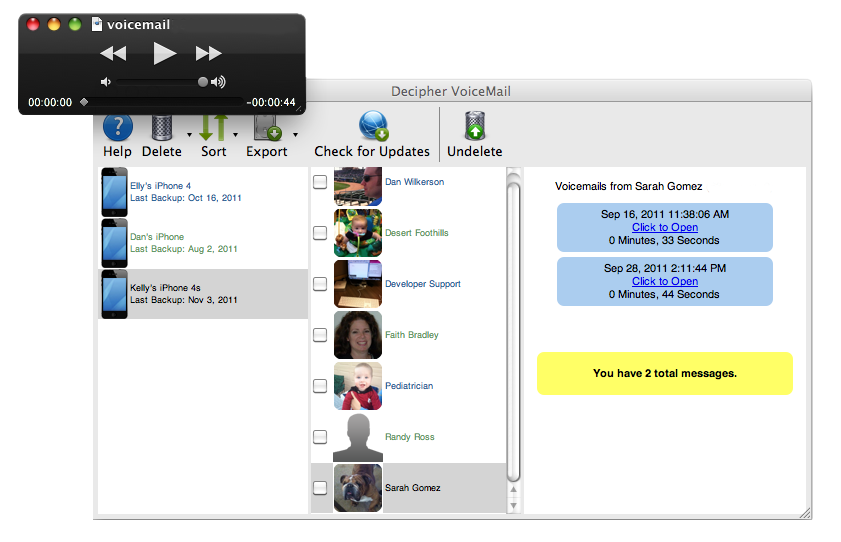
Task: Open the Sort dropdown arrow
Action: point(235,135)
